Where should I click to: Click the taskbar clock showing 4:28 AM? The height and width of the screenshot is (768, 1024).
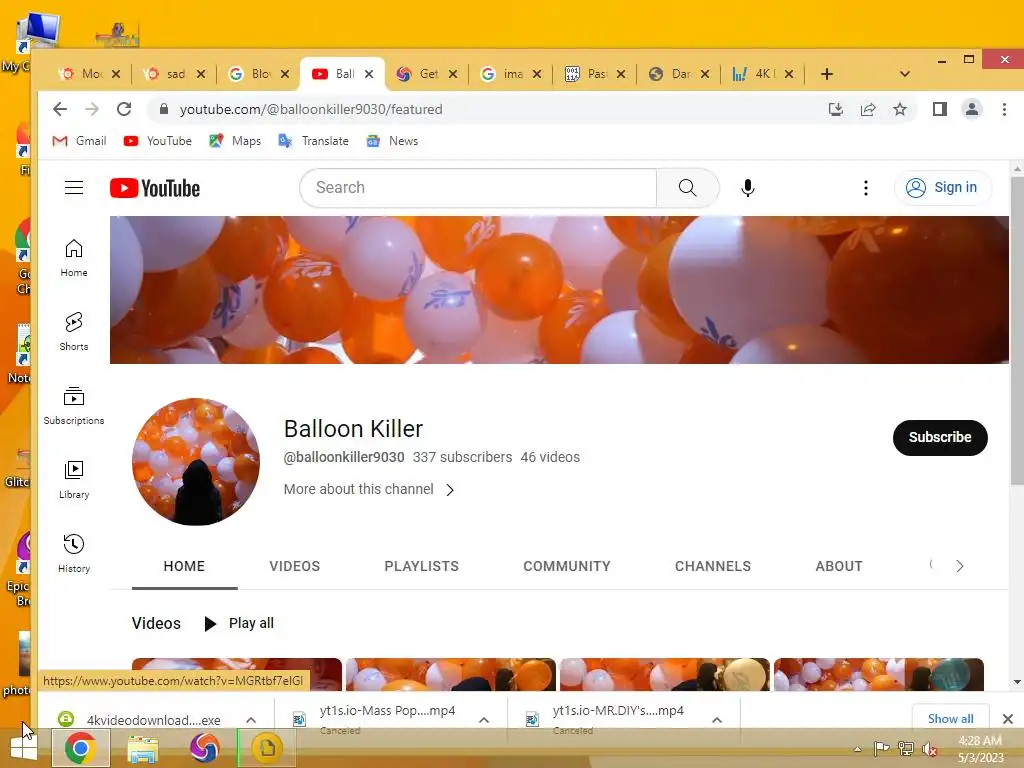(980, 749)
